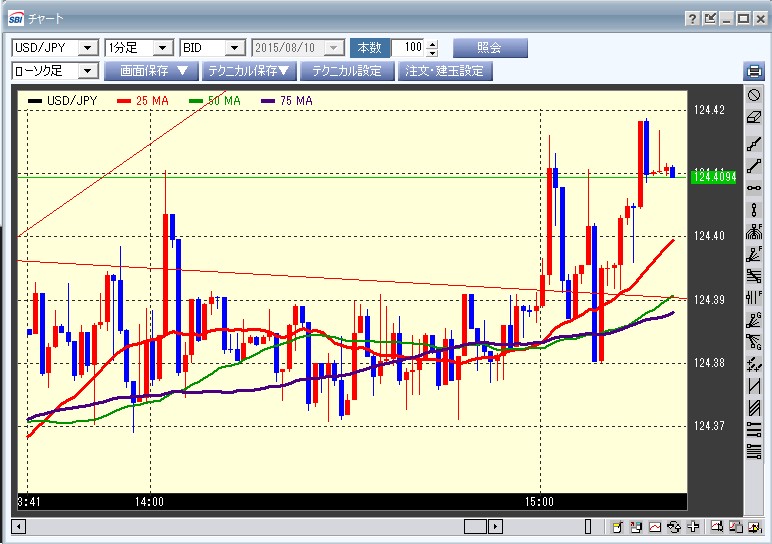Open the BID price type dropdown
The height and width of the screenshot is (544, 772).
tap(235, 48)
